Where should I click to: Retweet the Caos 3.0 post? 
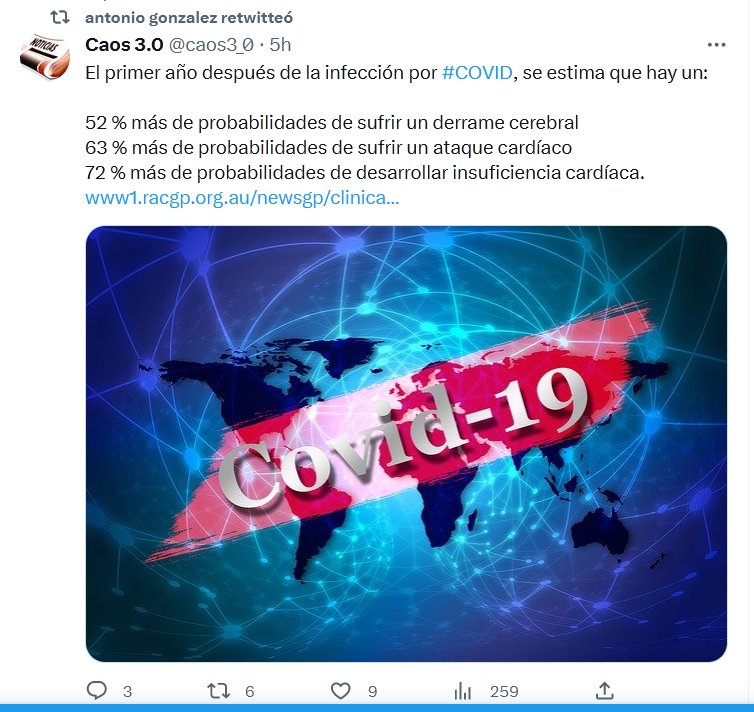point(218,691)
